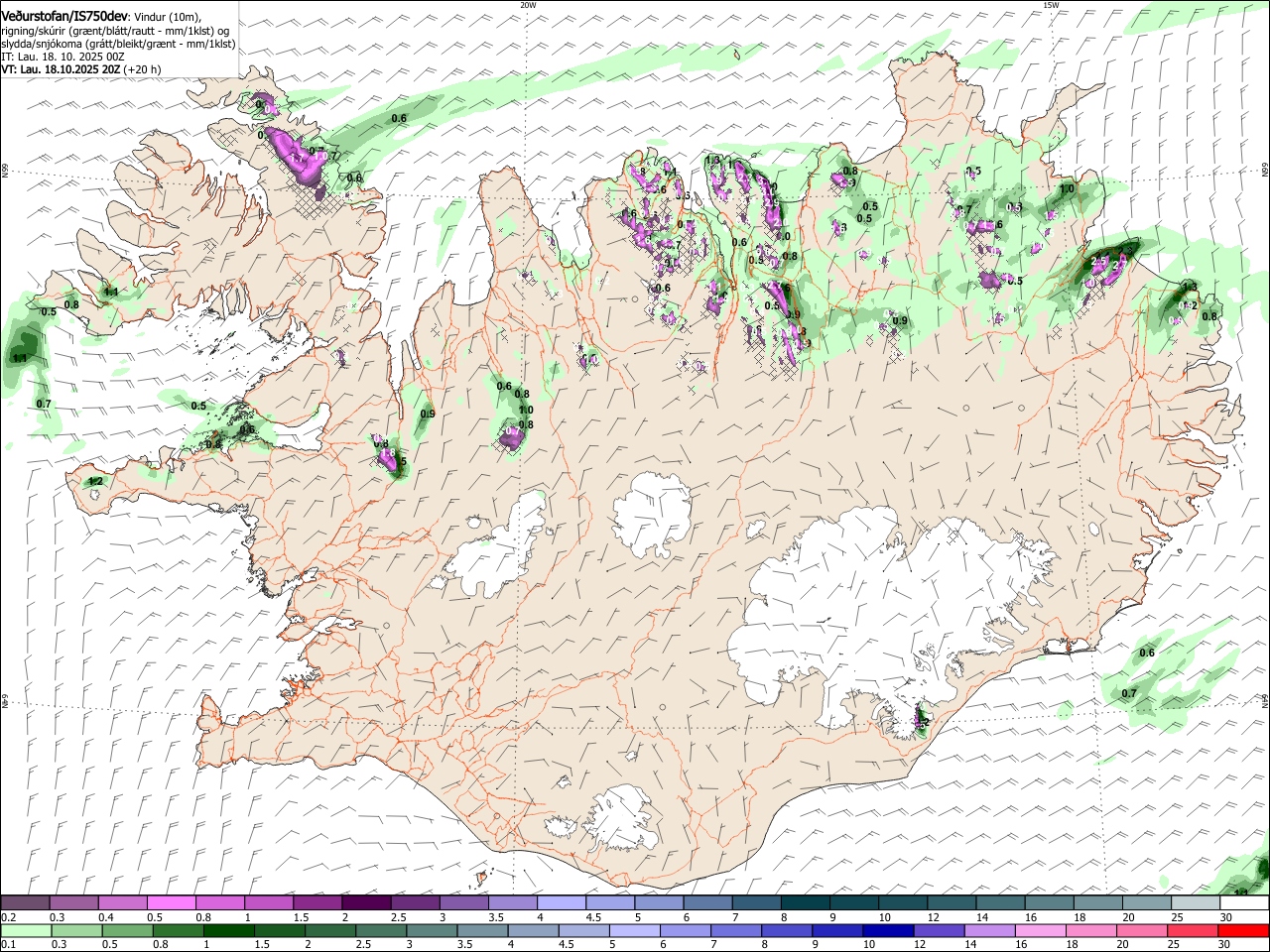Click the 'slydda/snjókoma (grátt/bleikt/grænt' legend description line
This screenshot has width=1270, height=952.
[118, 44]
